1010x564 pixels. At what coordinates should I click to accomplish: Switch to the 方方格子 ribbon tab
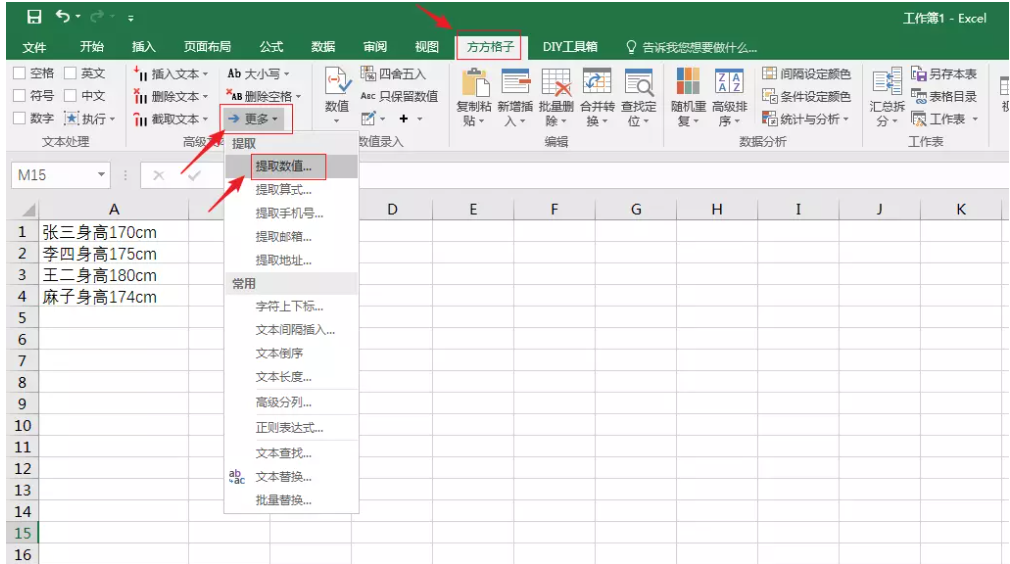(x=489, y=47)
